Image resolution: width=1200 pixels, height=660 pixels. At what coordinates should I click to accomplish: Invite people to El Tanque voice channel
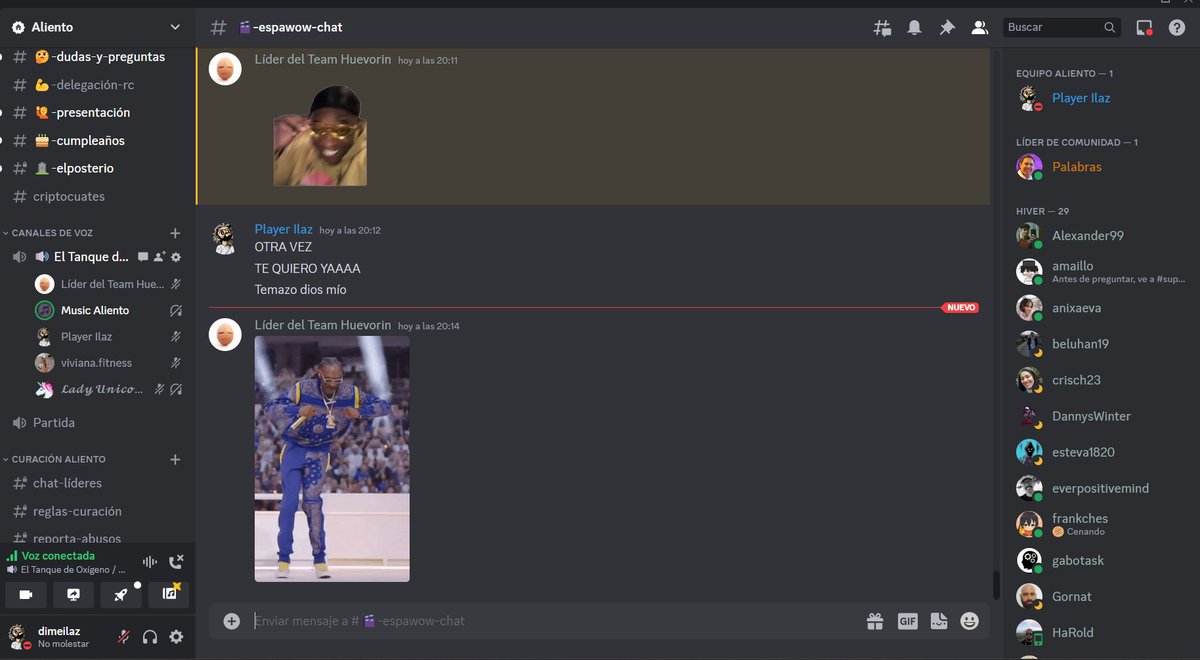(160, 257)
